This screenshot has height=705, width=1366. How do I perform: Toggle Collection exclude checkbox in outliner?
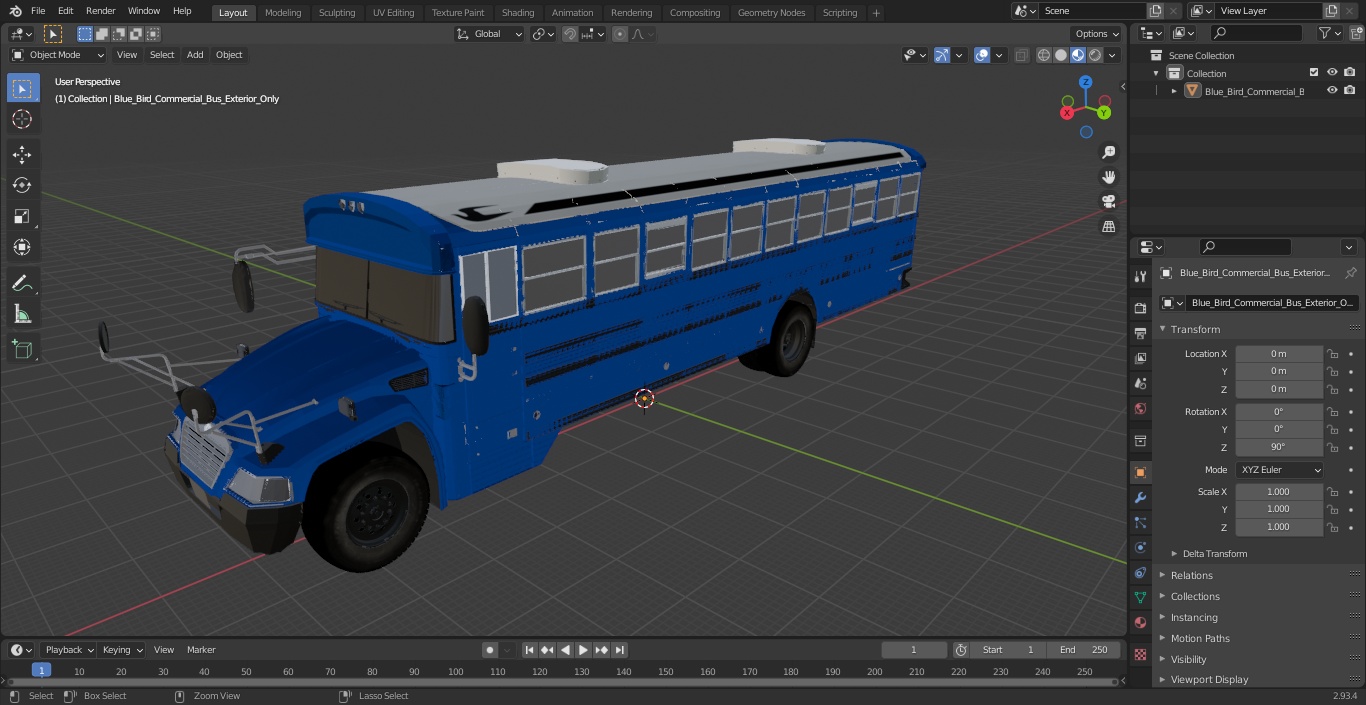point(1314,72)
